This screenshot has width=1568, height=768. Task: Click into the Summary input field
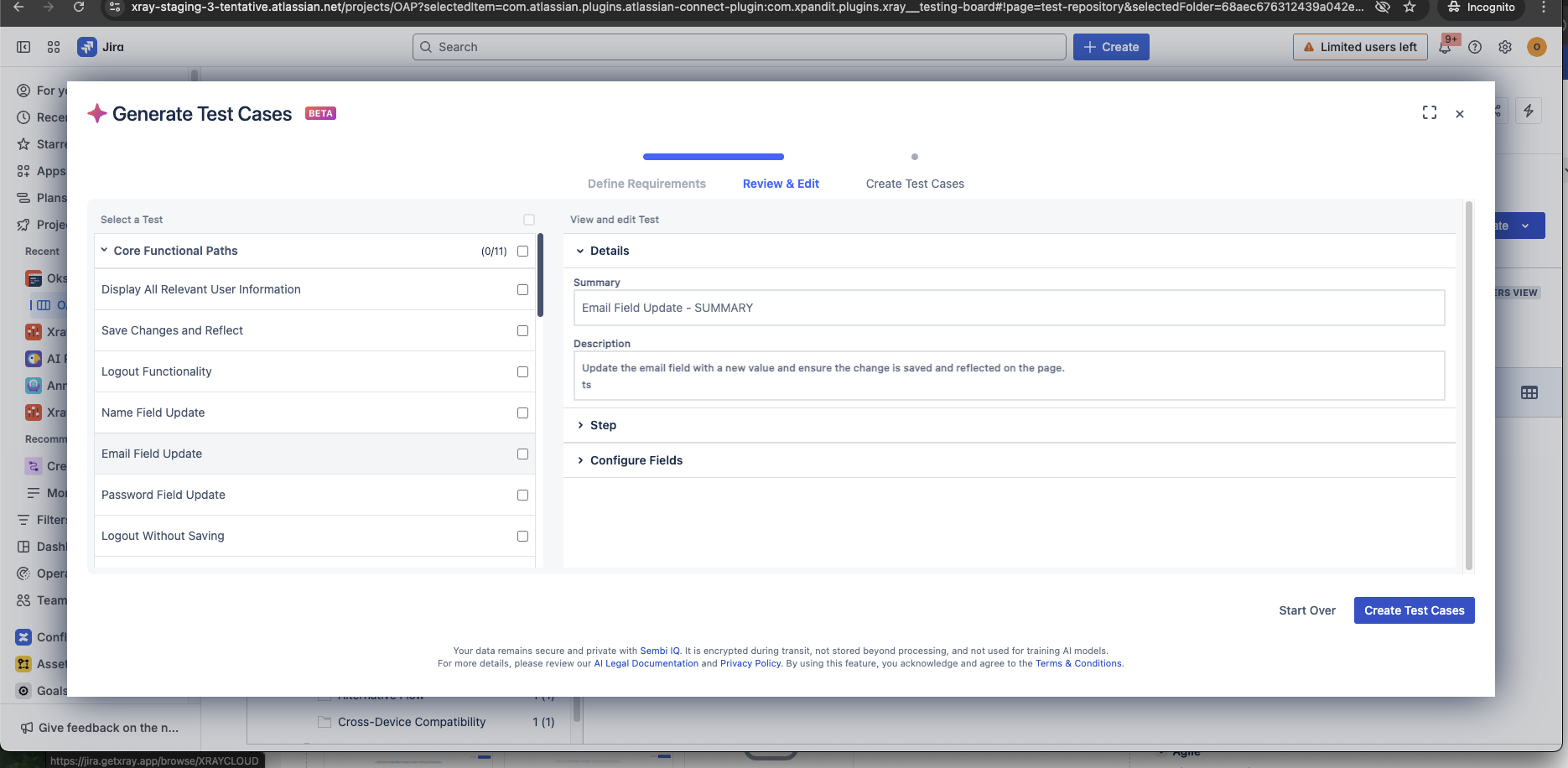1009,308
